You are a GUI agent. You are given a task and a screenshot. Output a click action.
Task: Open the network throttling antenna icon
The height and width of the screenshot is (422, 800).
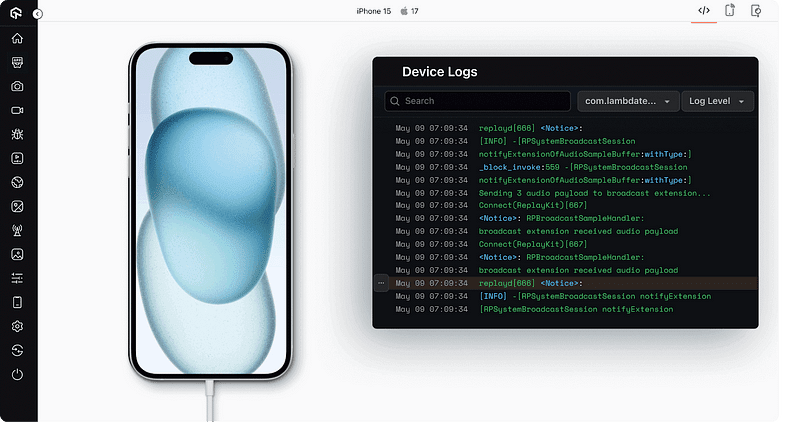tap(17, 230)
